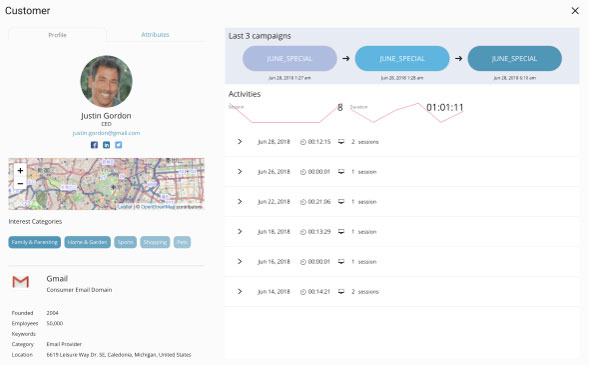Image resolution: width=589 pixels, height=365 pixels.
Task: Expand the Jun 28, 2018 activity row
Action: (240, 142)
